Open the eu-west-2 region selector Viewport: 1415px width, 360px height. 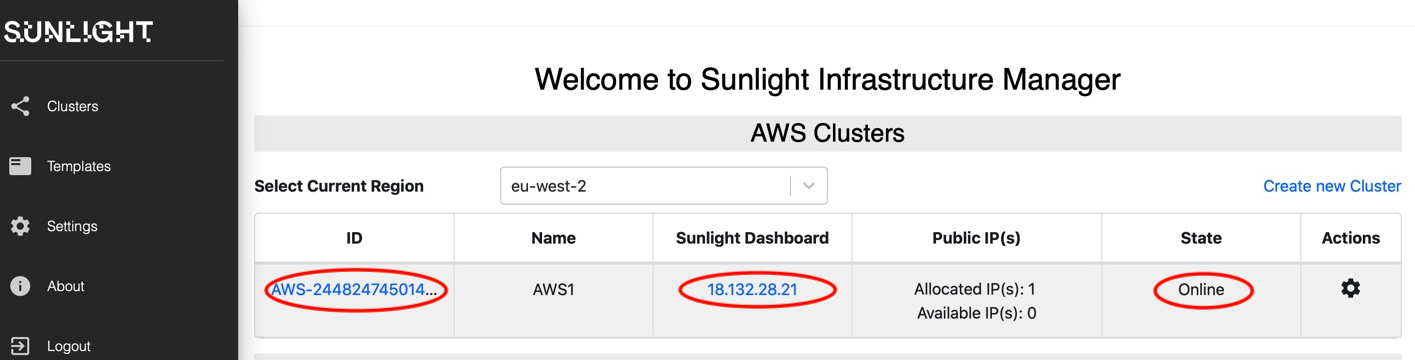tap(663, 186)
